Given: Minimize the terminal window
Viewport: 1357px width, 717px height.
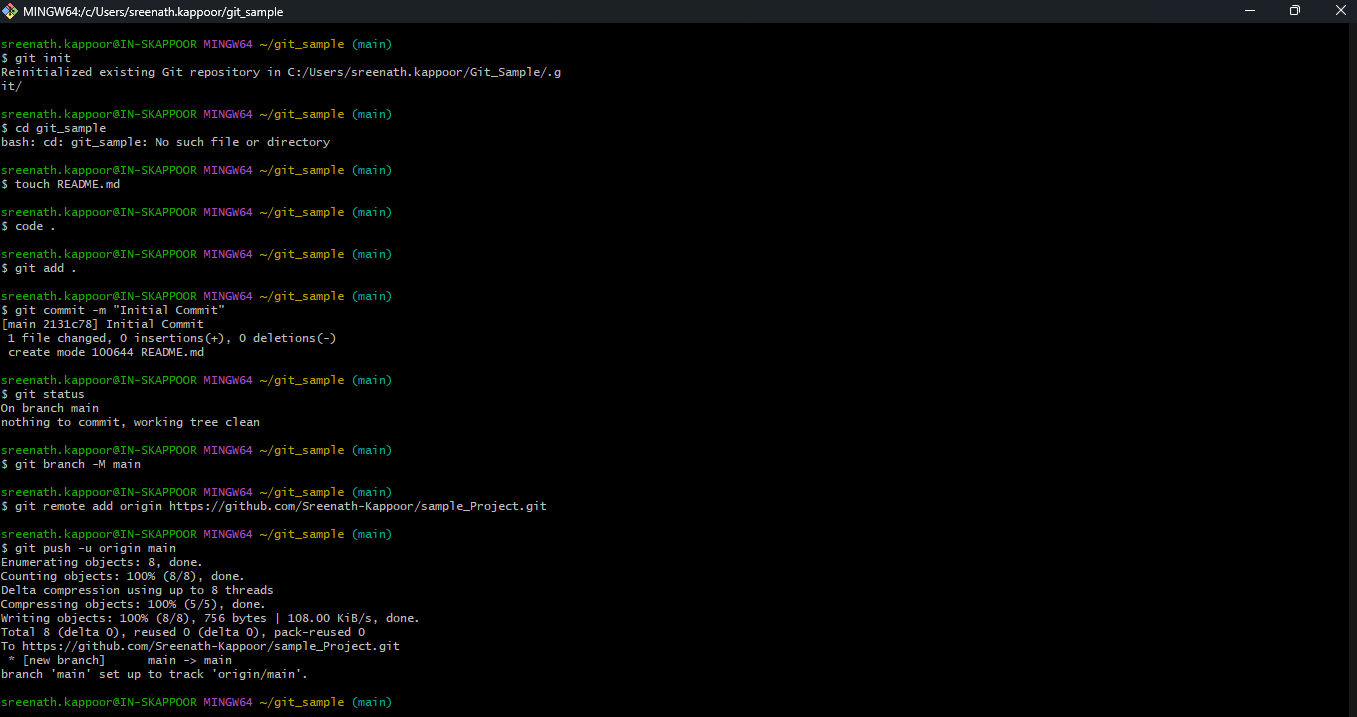Looking at the screenshot, I should [1249, 10].
